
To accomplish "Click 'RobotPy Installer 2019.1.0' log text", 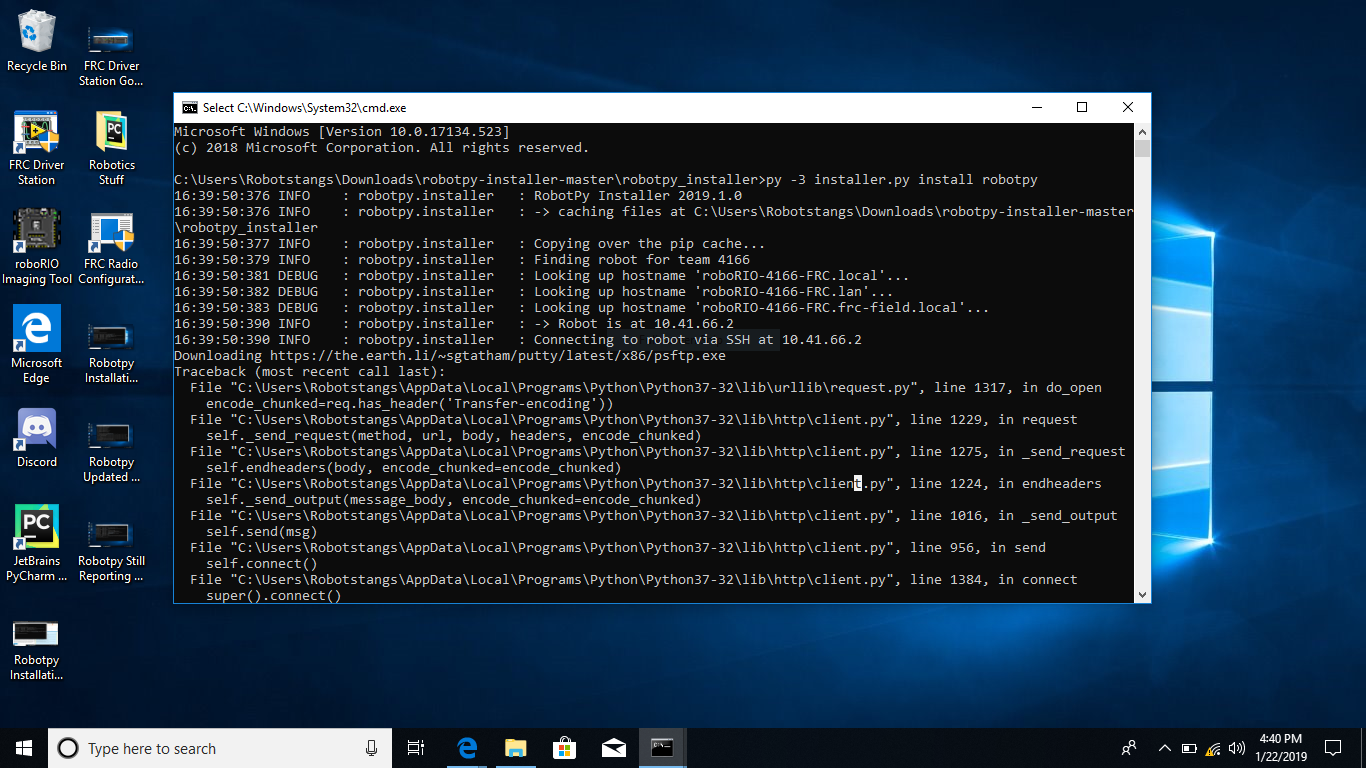I will (638, 196).
